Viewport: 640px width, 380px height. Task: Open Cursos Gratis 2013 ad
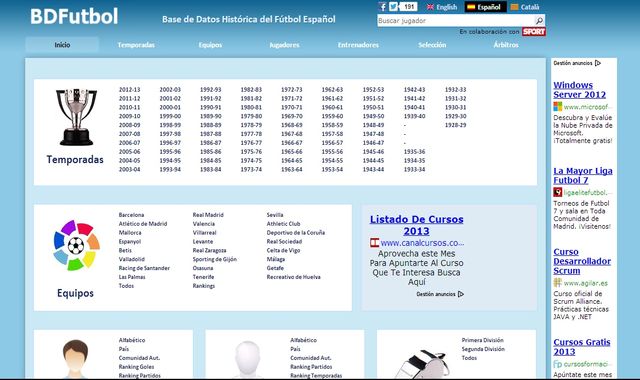(582, 347)
